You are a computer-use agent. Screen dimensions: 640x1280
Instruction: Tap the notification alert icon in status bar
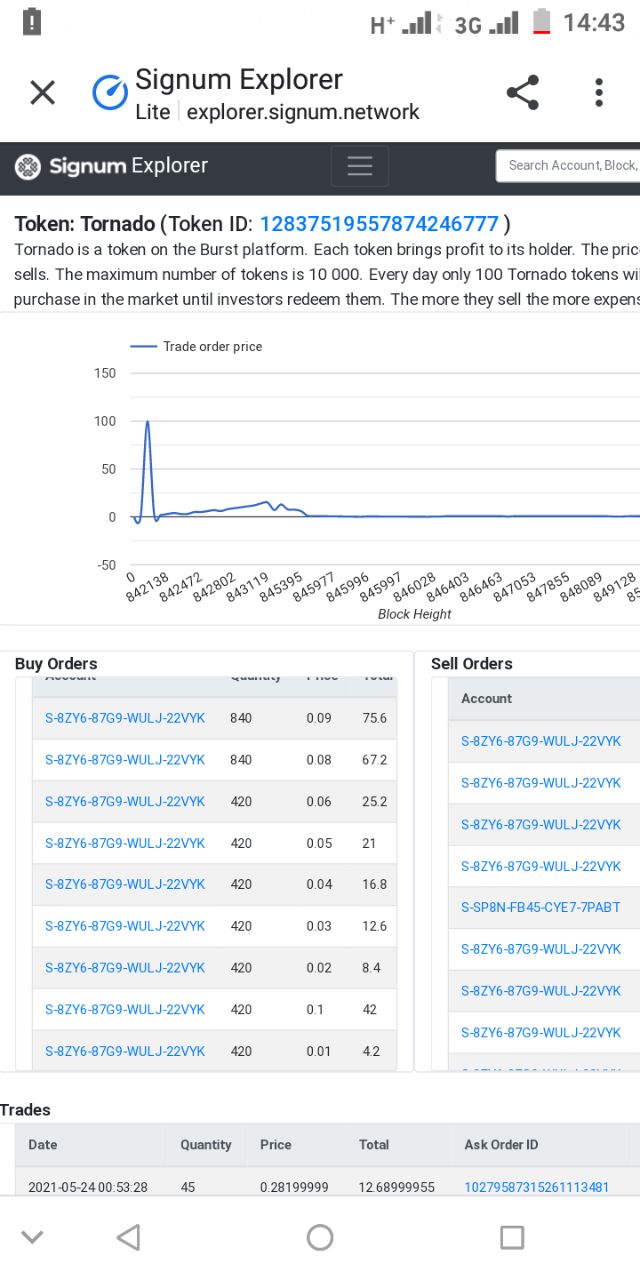click(x=32, y=22)
